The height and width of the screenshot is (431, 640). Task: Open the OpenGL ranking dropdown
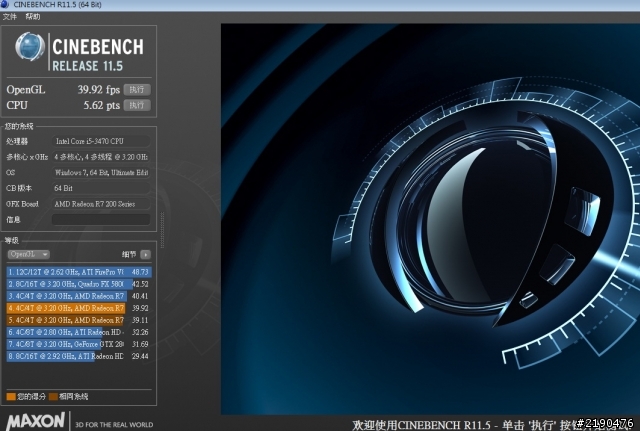point(28,254)
